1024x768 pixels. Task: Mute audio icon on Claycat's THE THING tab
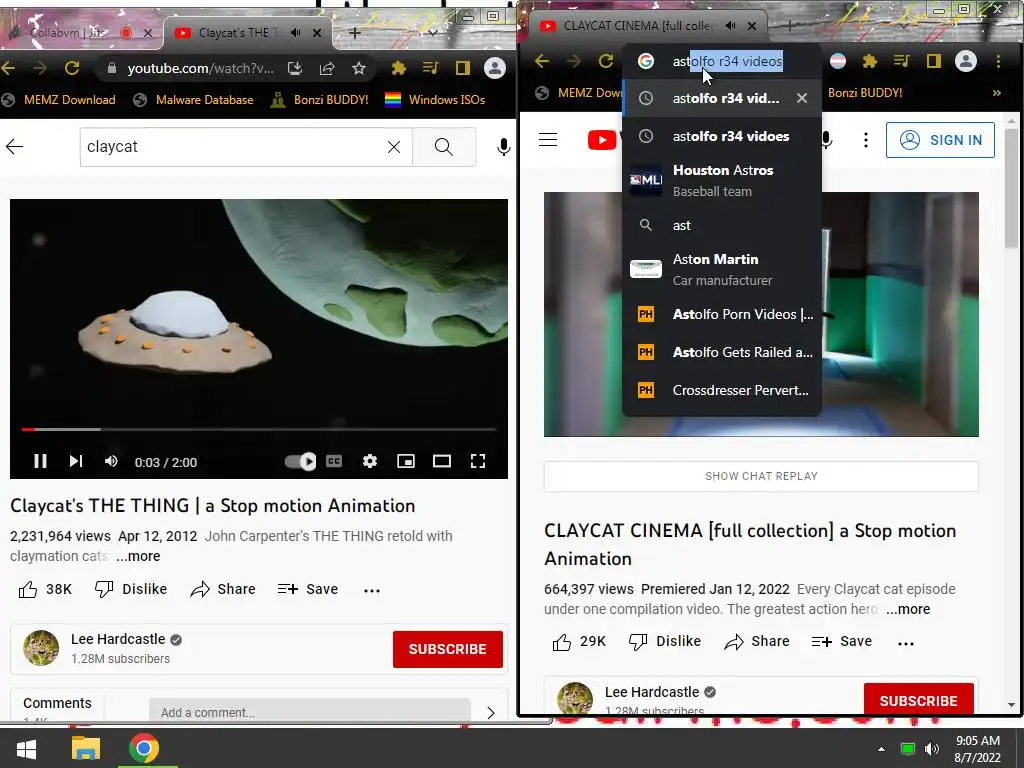tap(296, 33)
